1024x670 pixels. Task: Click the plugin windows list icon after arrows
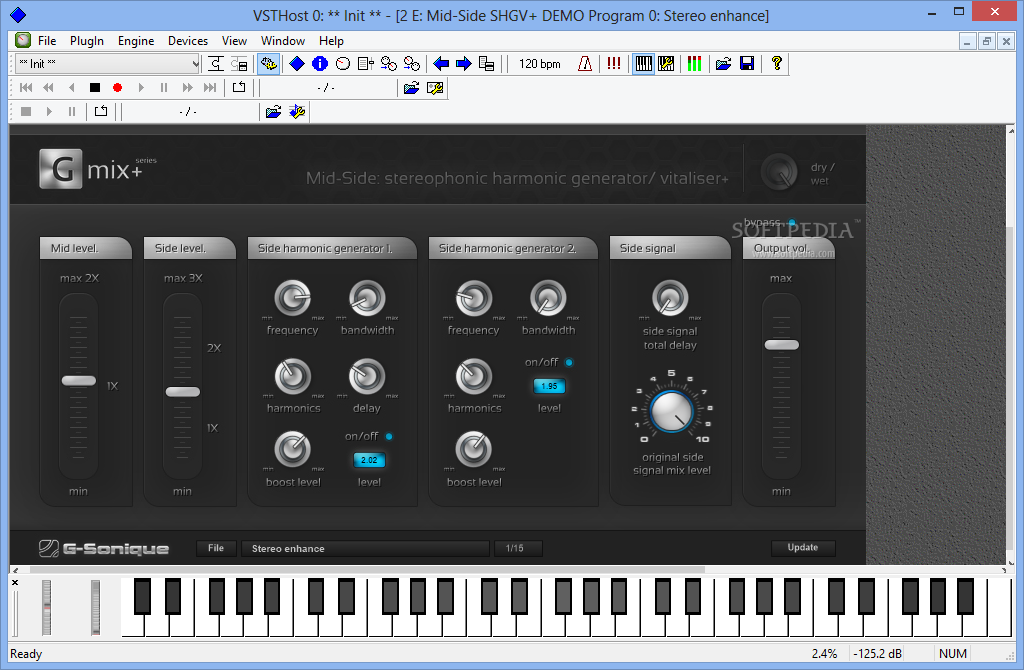(x=487, y=63)
